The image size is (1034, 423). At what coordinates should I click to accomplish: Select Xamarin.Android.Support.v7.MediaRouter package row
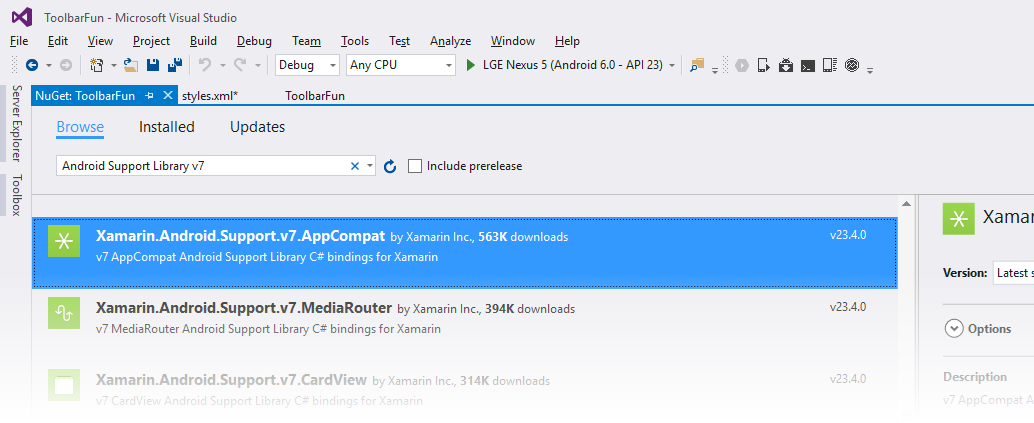465,325
